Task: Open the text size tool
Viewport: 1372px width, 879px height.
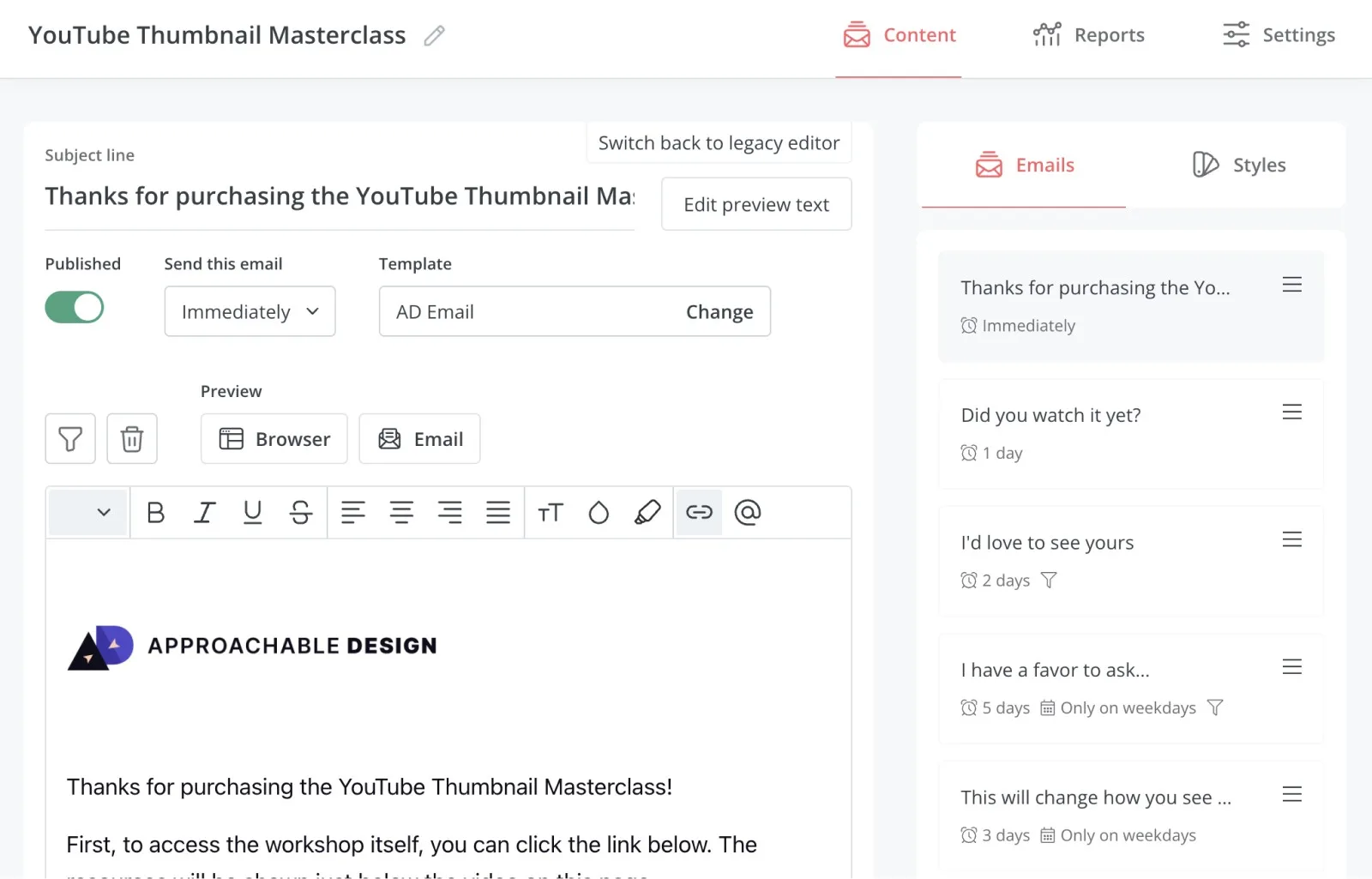Action: pyautogui.click(x=551, y=513)
